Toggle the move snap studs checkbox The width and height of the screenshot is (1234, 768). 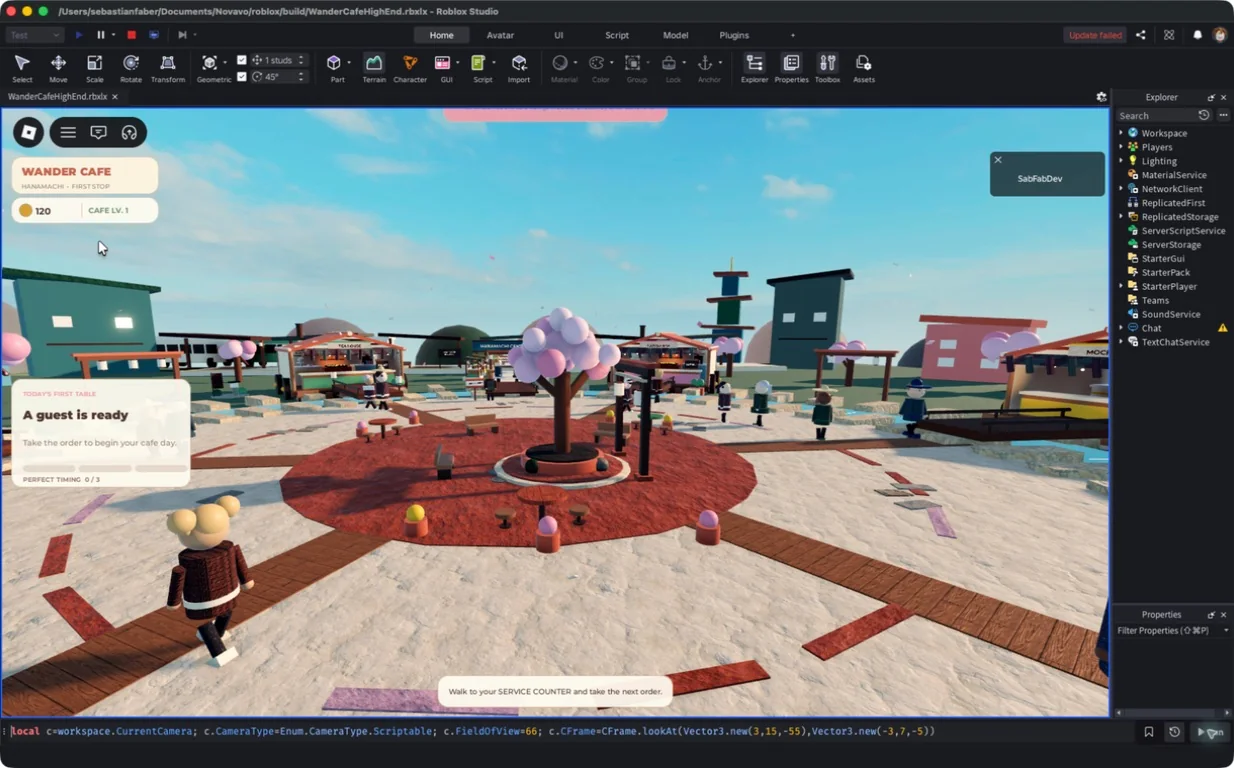(242, 60)
